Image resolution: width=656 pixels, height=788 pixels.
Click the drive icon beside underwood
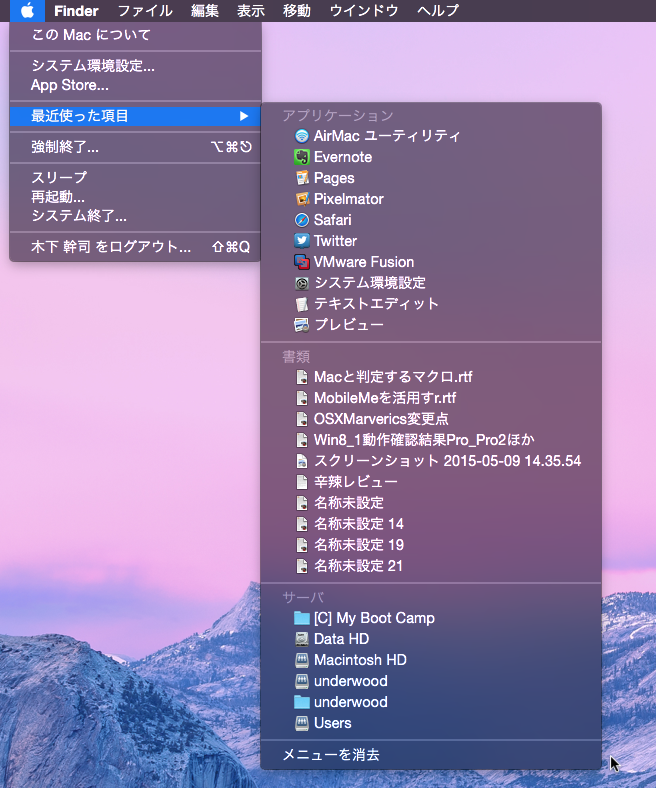pyautogui.click(x=302, y=681)
